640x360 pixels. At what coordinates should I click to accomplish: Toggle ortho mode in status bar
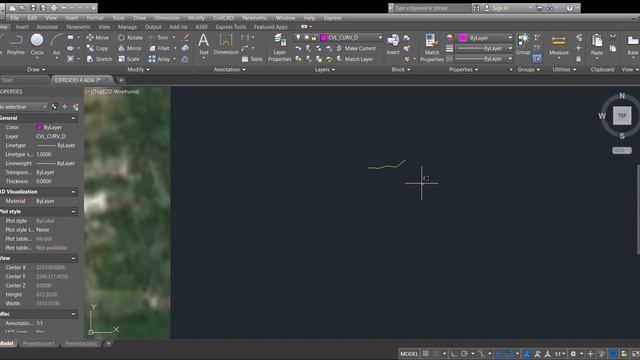pyautogui.click(x=454, y=353)
